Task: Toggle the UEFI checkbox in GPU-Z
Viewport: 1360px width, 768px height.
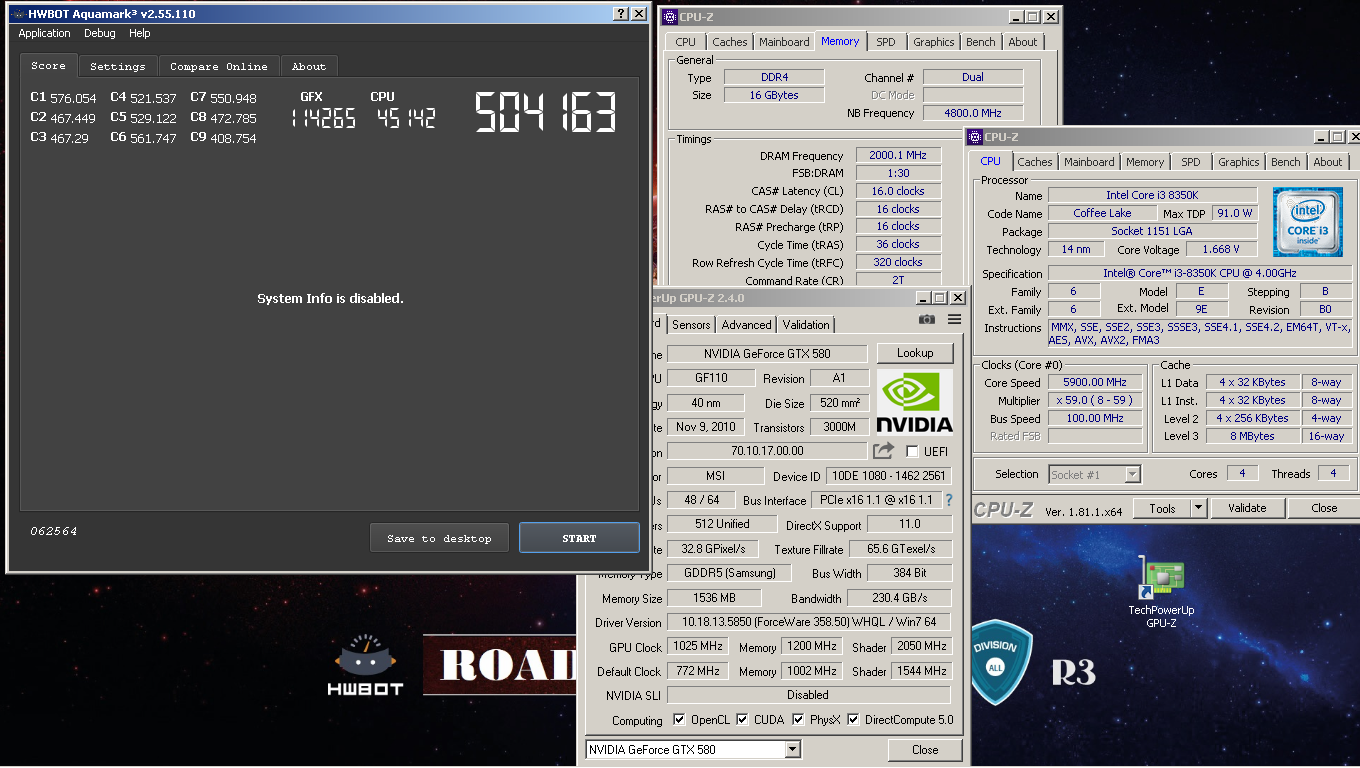Action: [911, 452]
